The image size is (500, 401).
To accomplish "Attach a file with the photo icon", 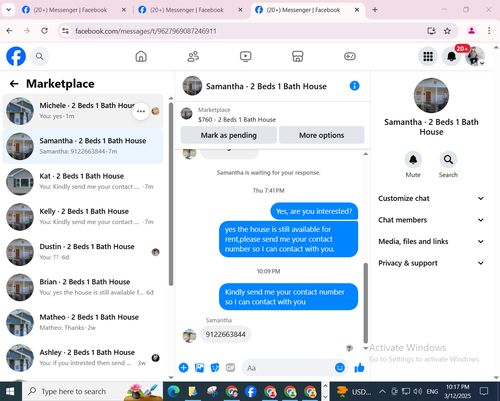I will coord(199,368).
